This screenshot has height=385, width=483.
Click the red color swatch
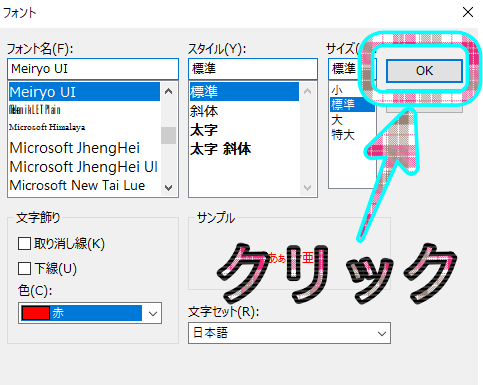pos(36,313)
